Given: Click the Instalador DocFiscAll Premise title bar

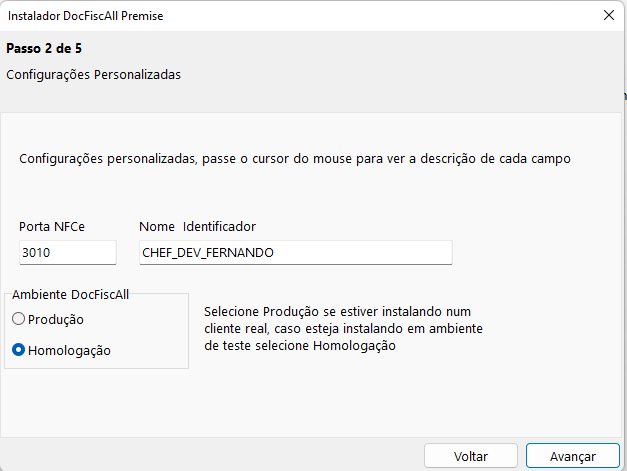Looking at the screenshot, I should tap(250, 16).
